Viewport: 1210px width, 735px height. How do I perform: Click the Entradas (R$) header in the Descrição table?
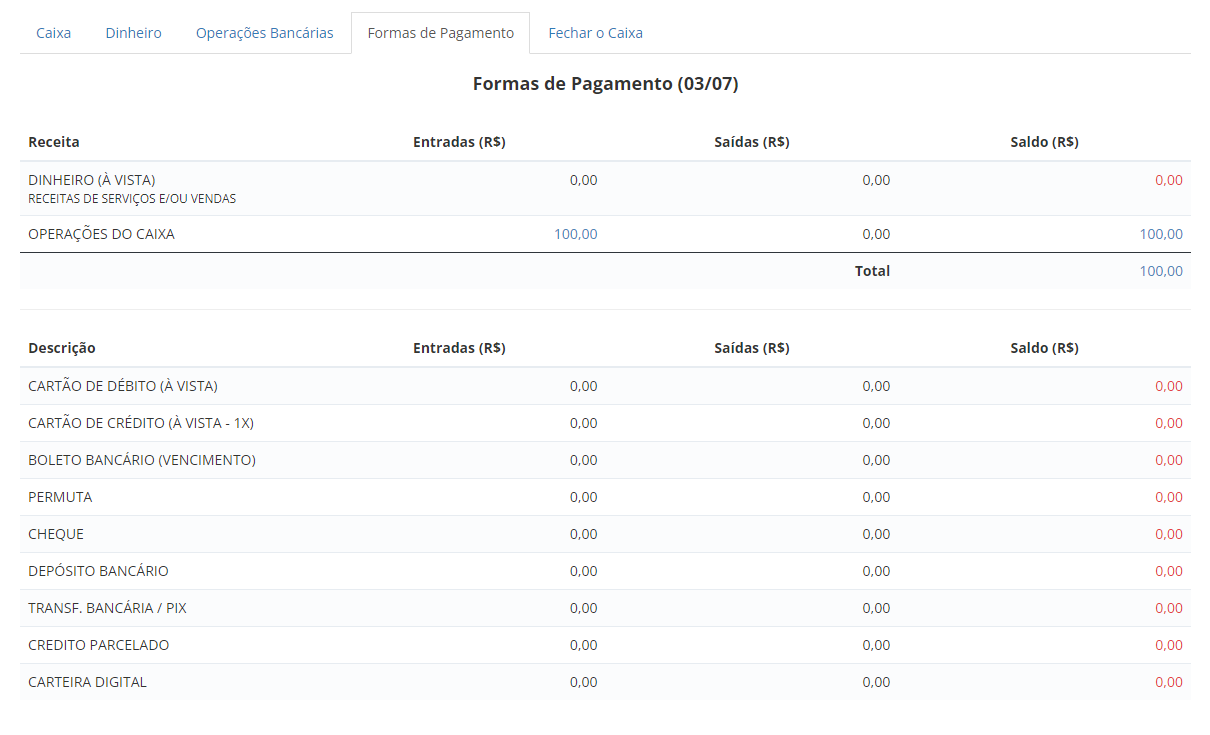tap(459, 348)
